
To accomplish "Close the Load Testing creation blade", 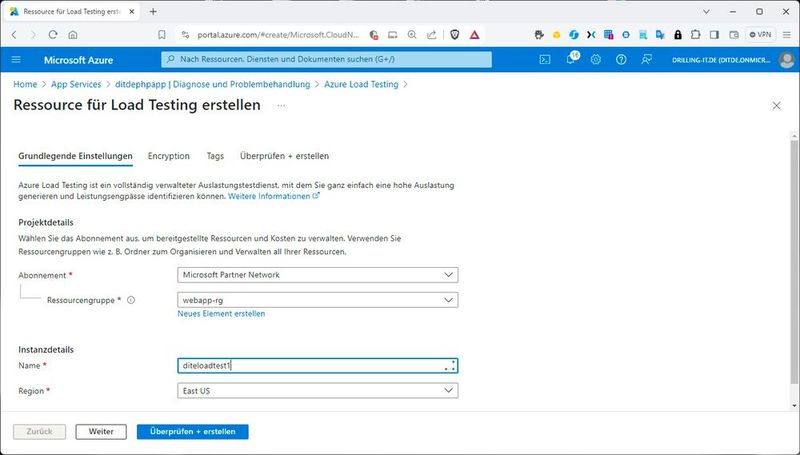I will click(x=777, y=106).
